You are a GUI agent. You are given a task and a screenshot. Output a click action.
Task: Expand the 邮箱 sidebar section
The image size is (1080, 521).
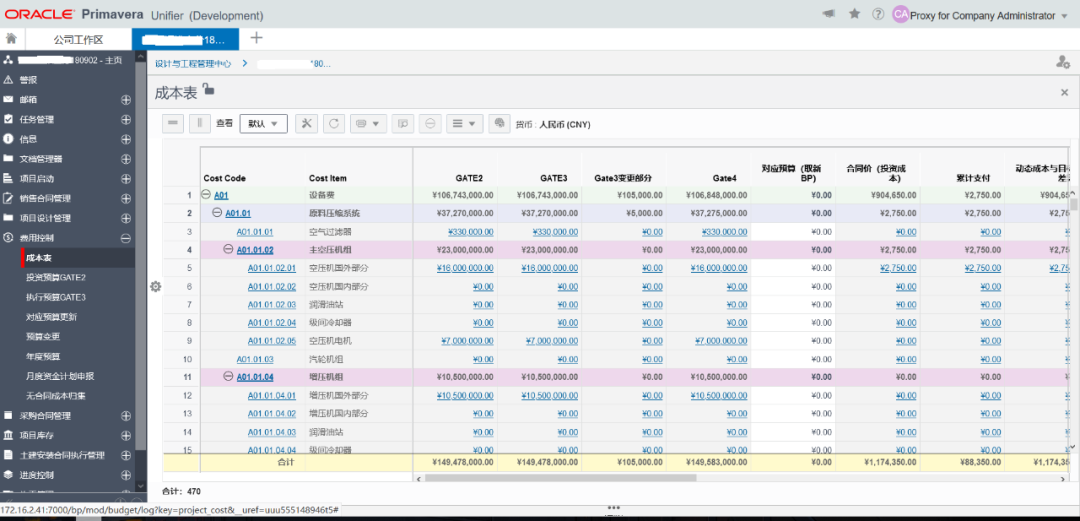125,99
